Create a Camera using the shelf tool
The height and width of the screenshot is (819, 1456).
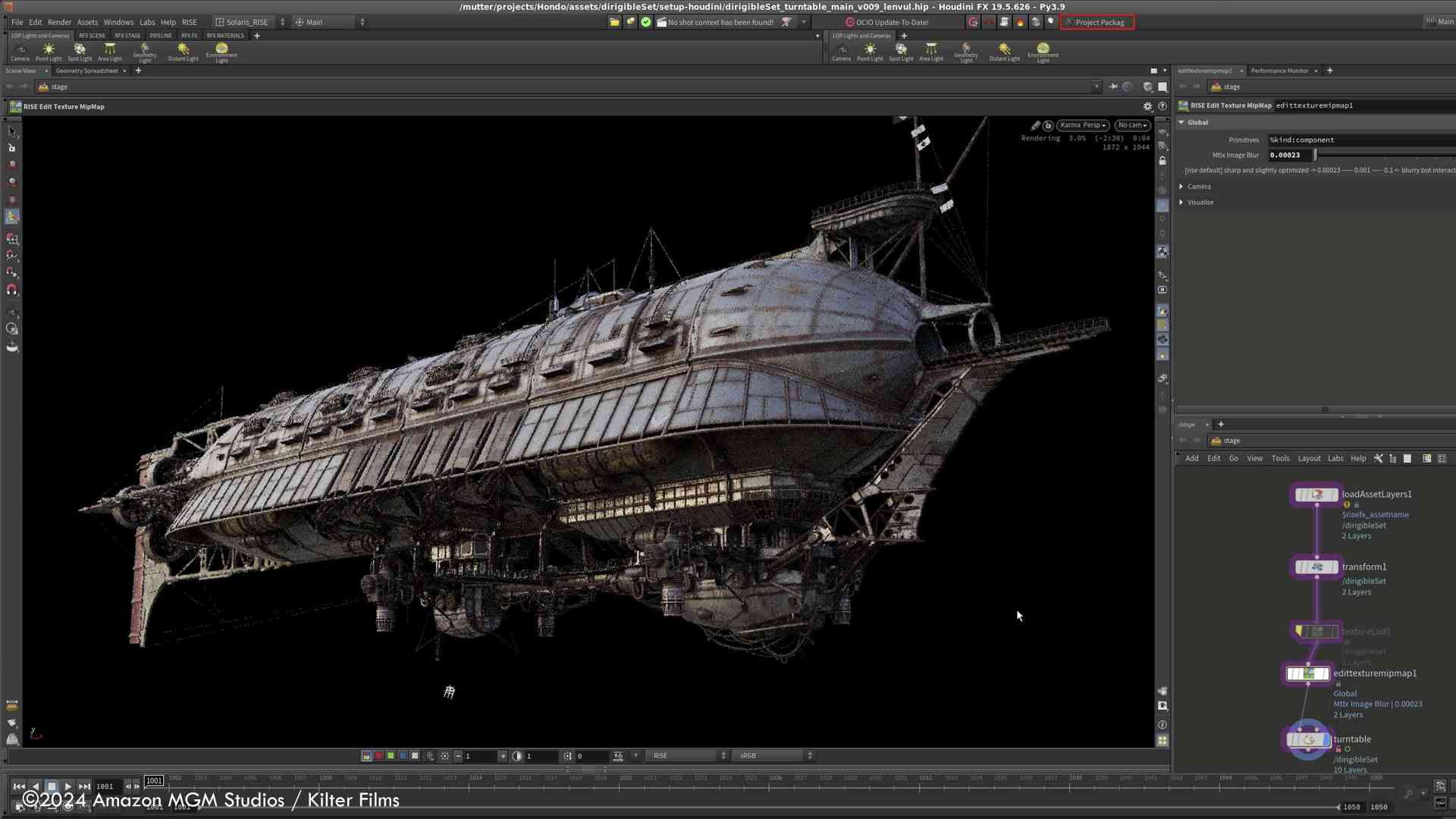coord(20,49)
